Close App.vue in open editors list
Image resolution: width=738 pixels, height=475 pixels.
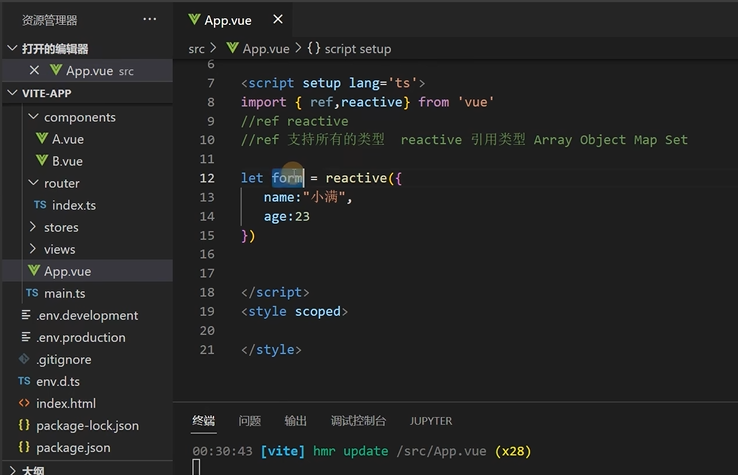coord(34,71)
